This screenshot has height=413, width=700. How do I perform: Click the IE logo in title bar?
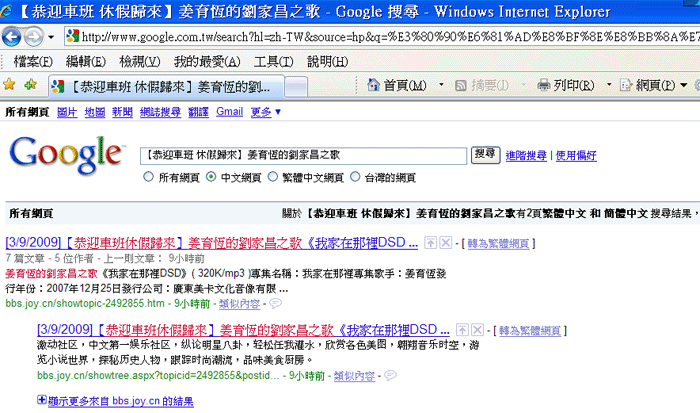point(6,11)
